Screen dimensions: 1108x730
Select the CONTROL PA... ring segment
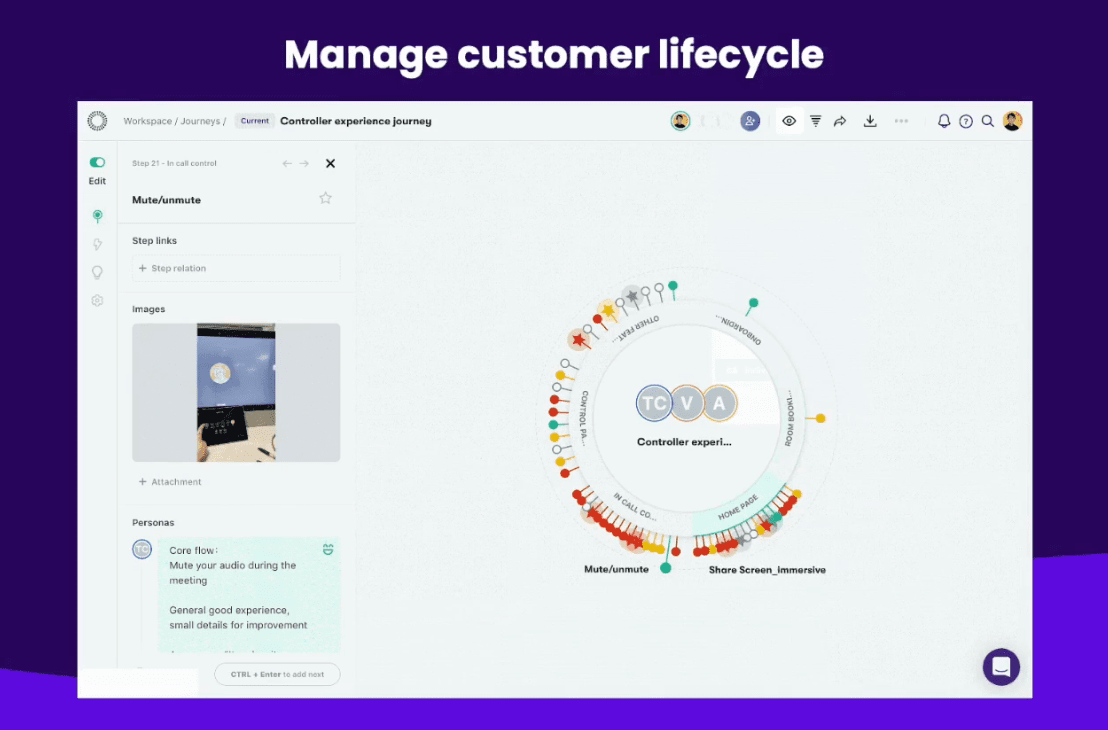coord(584,418)
